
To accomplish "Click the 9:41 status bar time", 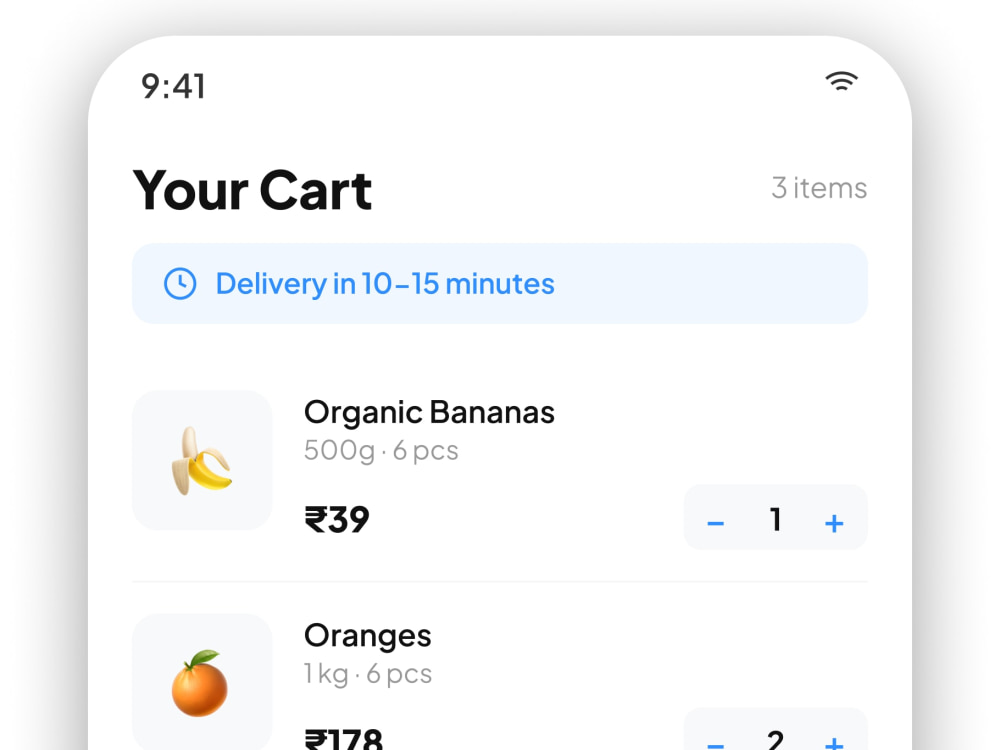I will pos(173,86).
